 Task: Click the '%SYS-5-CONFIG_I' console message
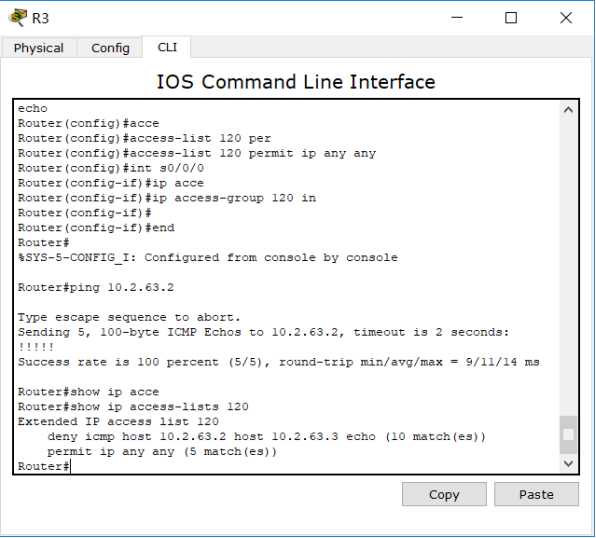tap(208, 257)
